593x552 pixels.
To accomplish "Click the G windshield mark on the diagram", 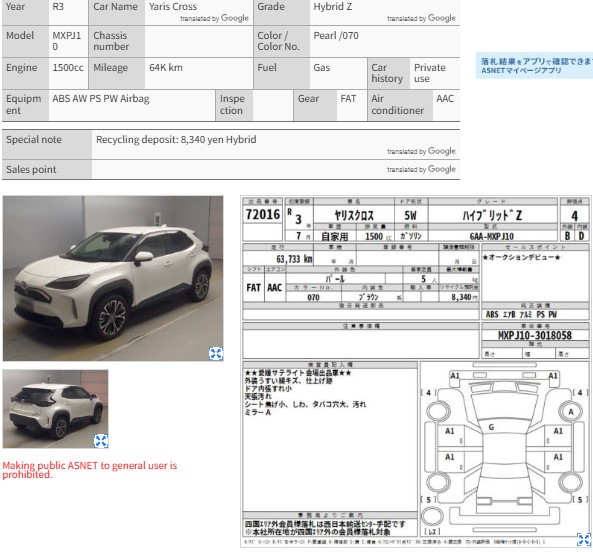I will pos(491,427).
